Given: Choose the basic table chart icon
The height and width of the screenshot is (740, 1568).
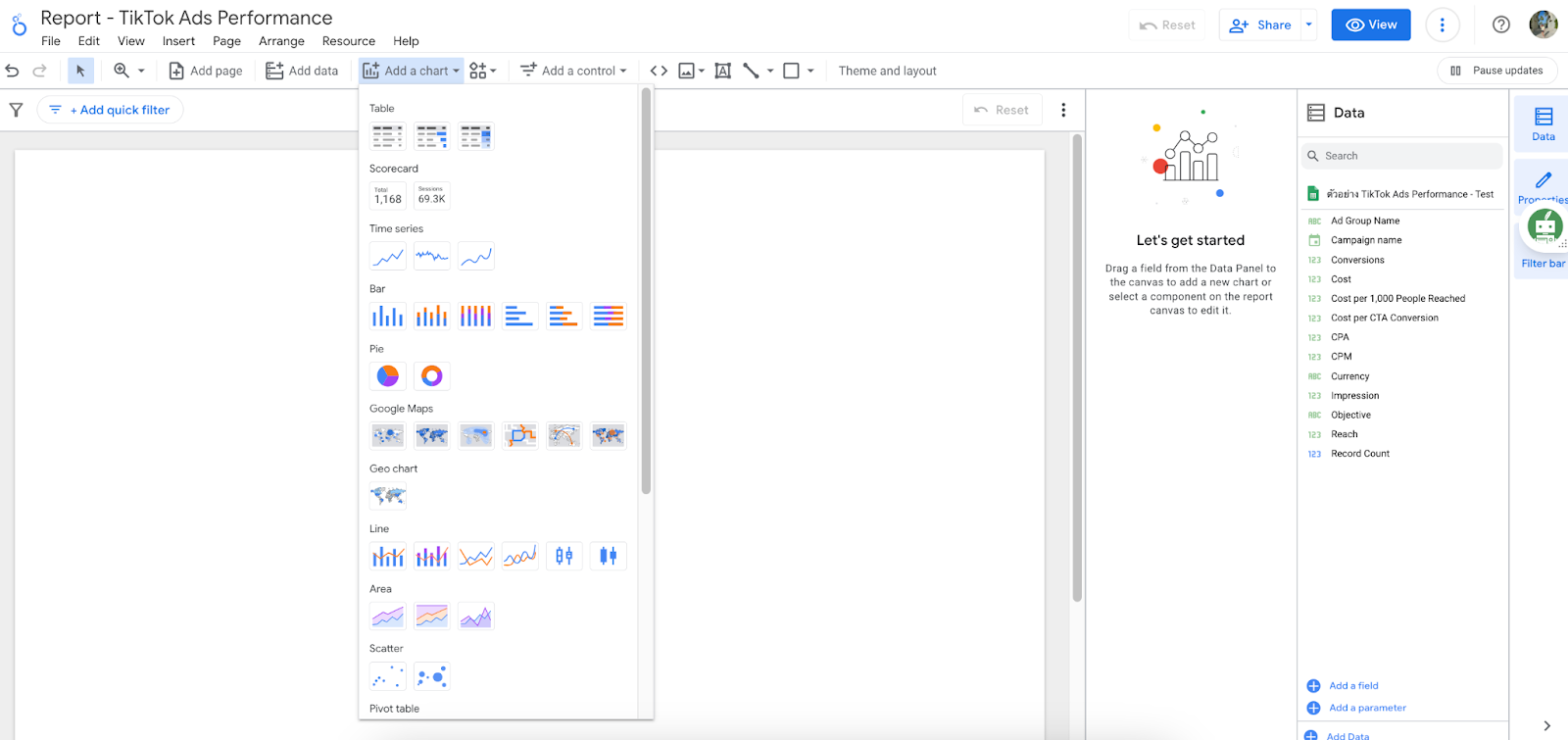Looking at the screenshot, I should click(388, 136).
